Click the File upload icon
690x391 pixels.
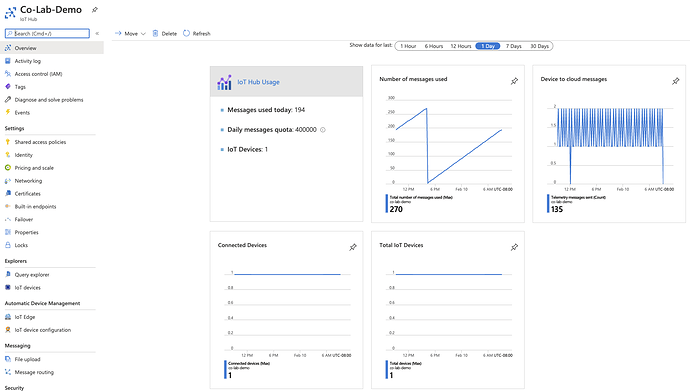pos(7,359)
